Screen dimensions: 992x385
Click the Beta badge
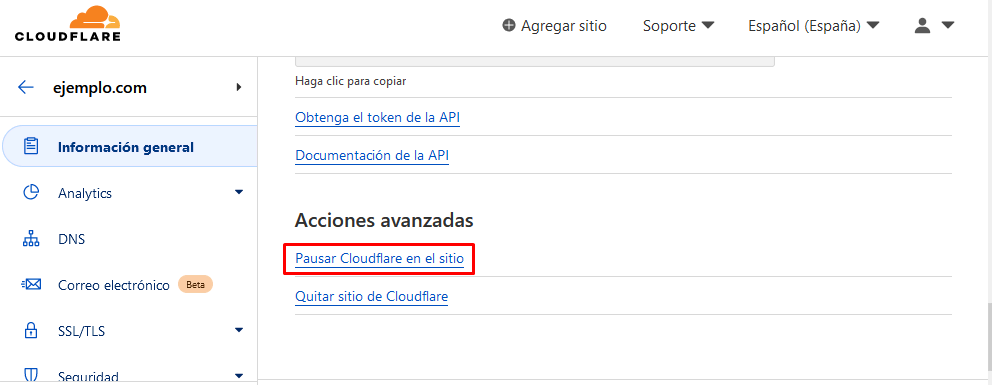tap(195, 284)
